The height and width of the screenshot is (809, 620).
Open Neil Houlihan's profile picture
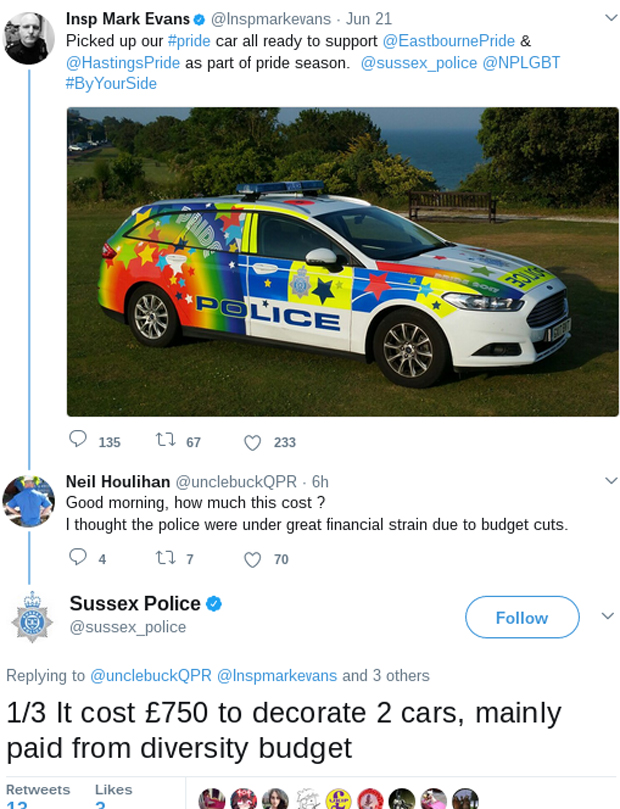(29, 501)
